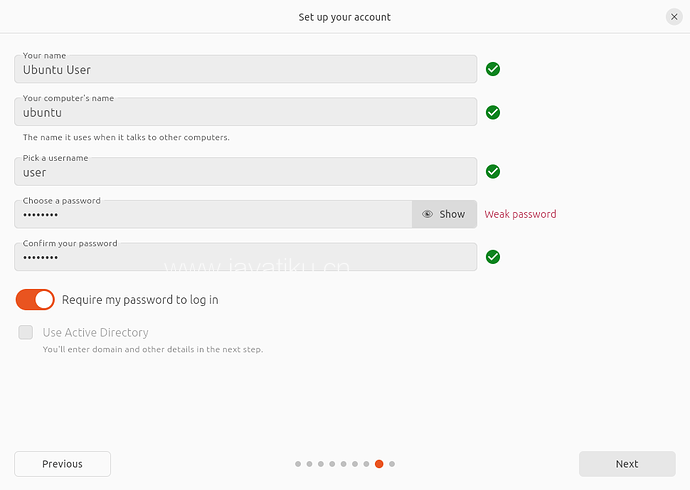Select the Pick a username field
Image resolution: width=690 pixels, height=490 pixels.
(x=245, y=173)
